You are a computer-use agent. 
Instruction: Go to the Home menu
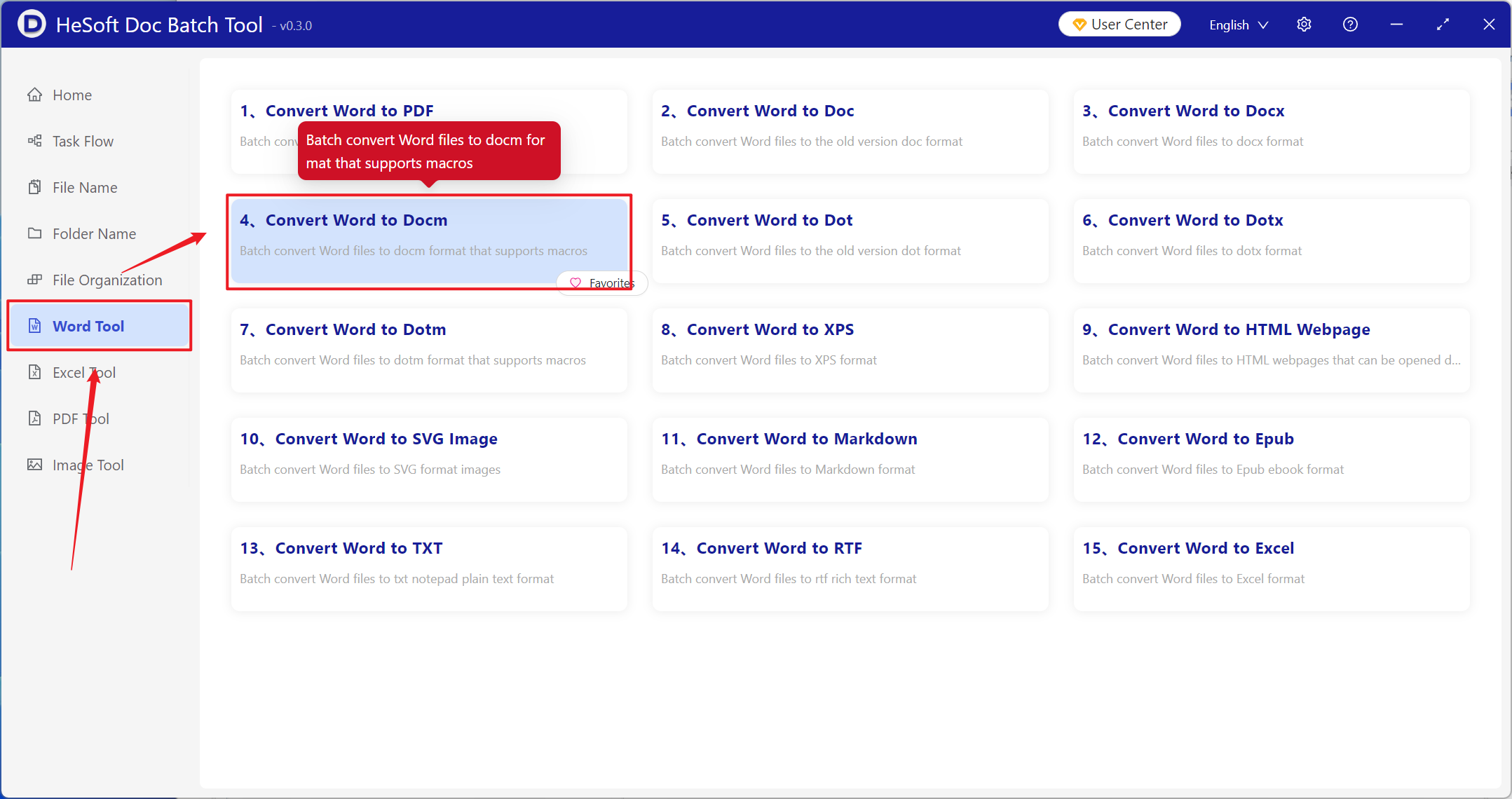click(x=100, y=95)
